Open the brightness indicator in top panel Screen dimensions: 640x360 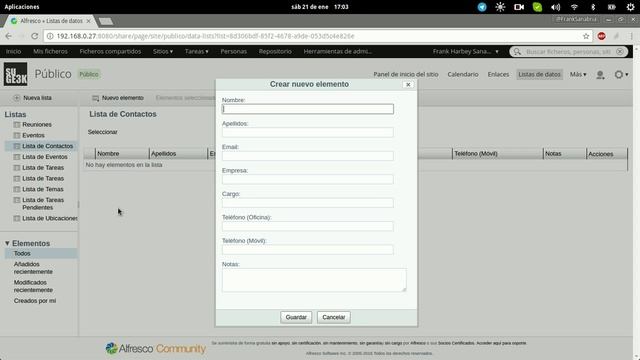[x=500, y=7]
